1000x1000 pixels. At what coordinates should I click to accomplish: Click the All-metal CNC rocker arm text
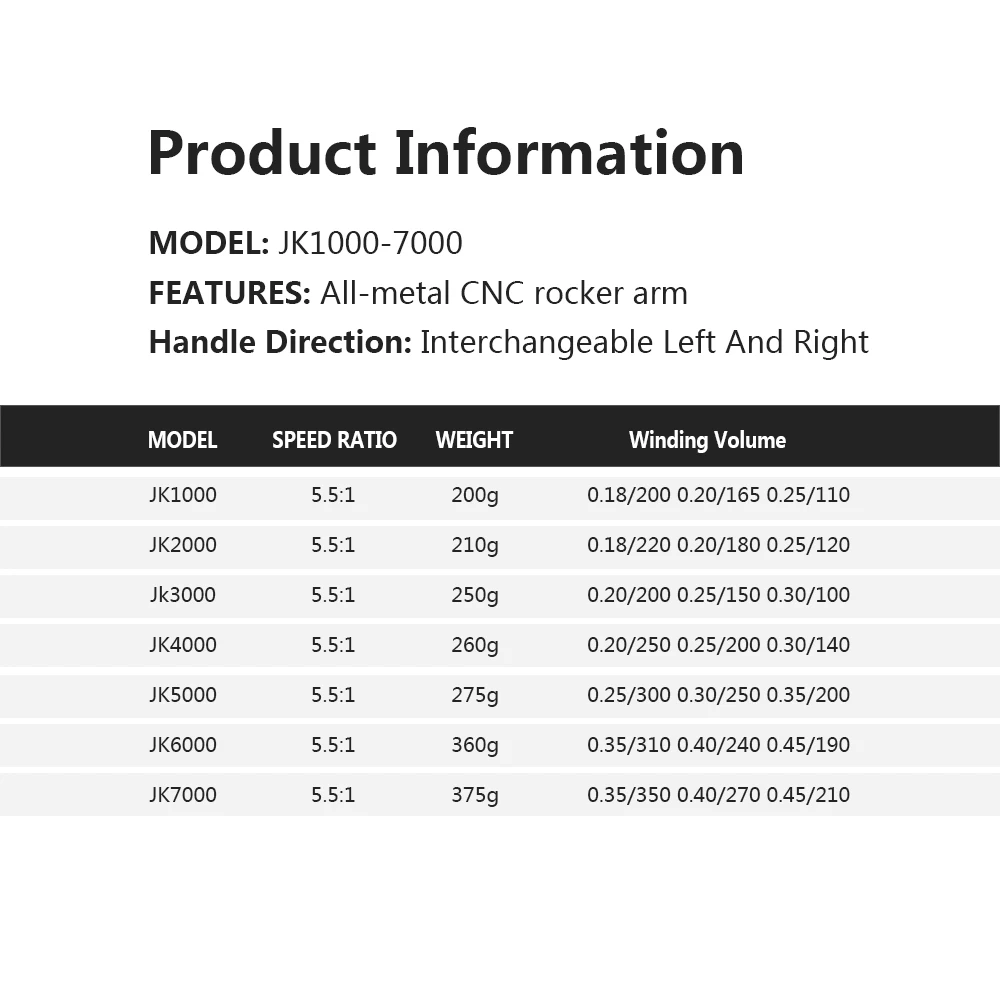click(504, 293)
